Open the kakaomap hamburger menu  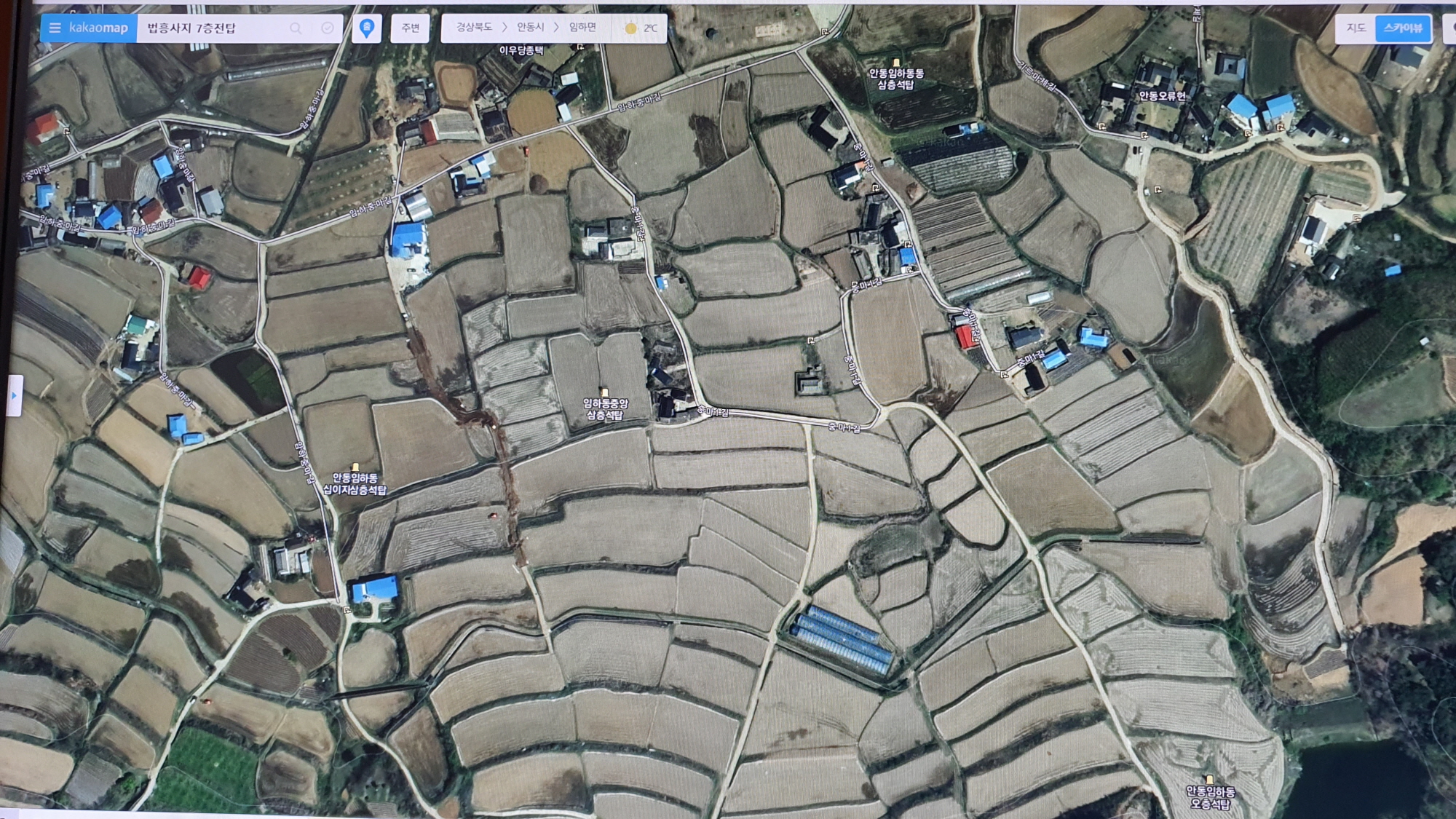55,28
